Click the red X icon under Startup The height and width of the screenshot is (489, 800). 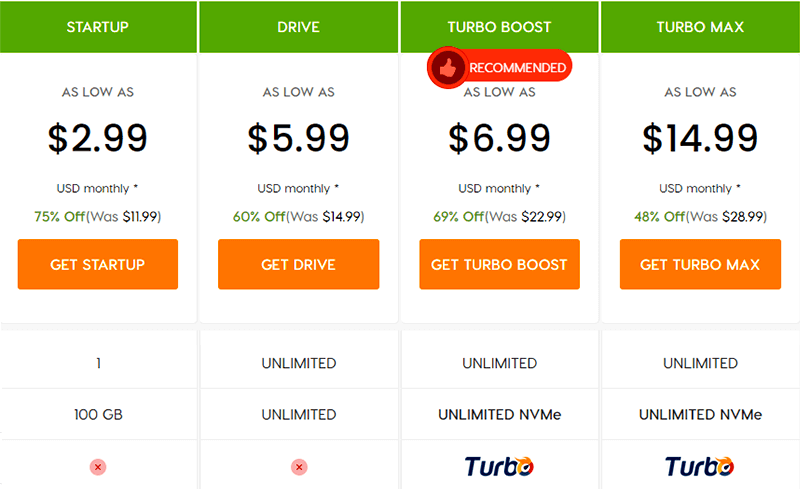tap(98, 467)
